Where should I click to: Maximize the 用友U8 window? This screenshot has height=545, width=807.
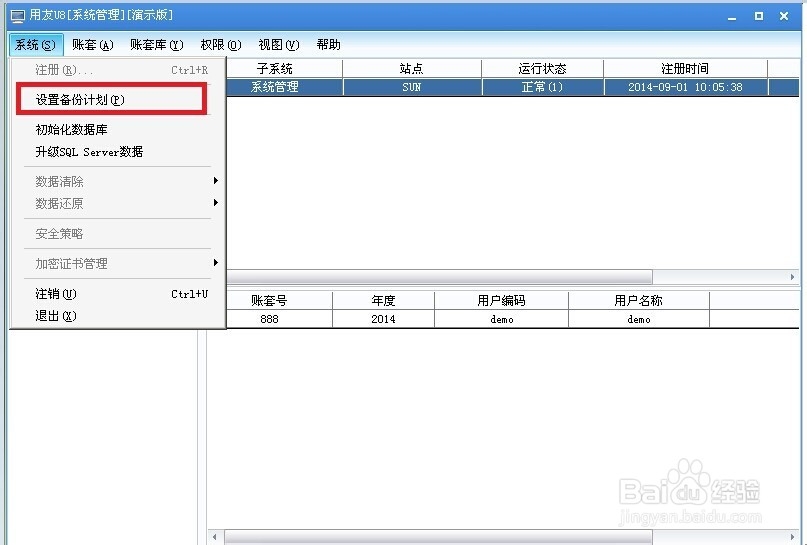(x=759, y=16)
